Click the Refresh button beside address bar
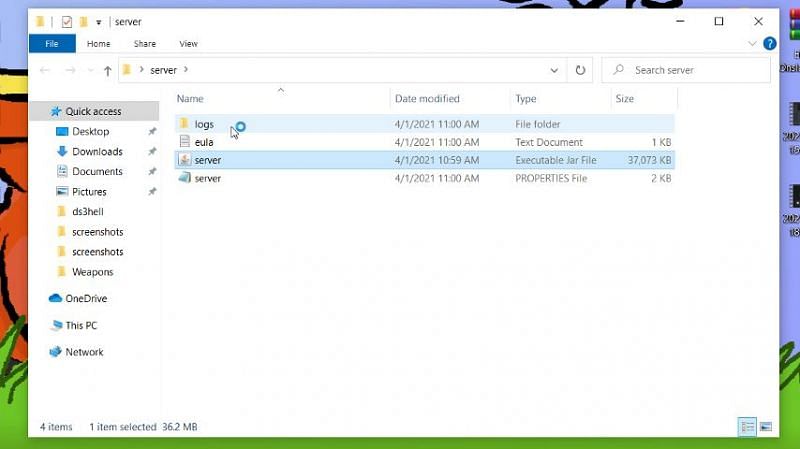Screen dimensions: 800x449 coord(580,70)
